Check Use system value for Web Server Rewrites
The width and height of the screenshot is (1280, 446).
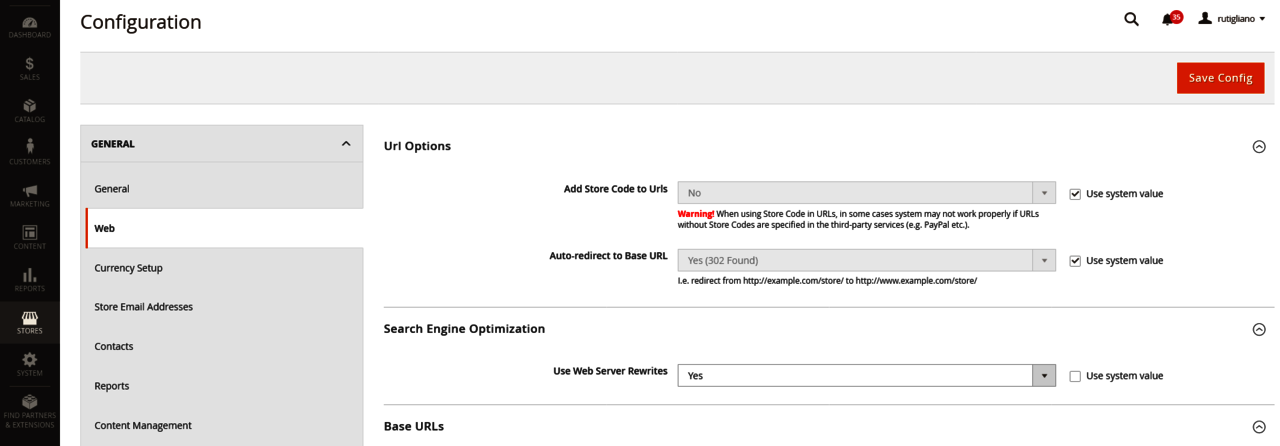tap(1075, 376)
